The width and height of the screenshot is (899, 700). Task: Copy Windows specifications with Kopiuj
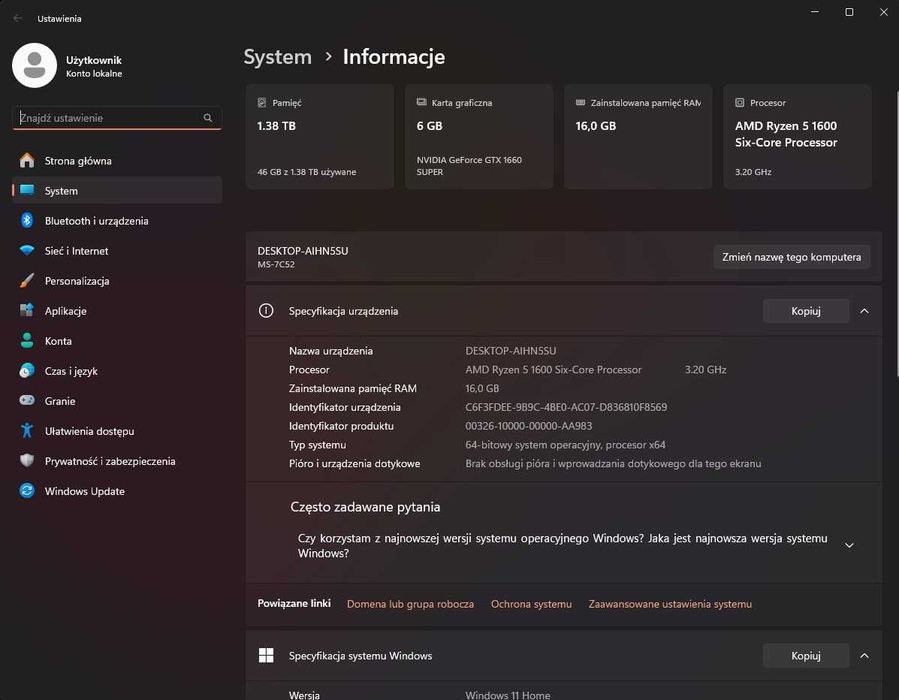[x=806, y=655]
